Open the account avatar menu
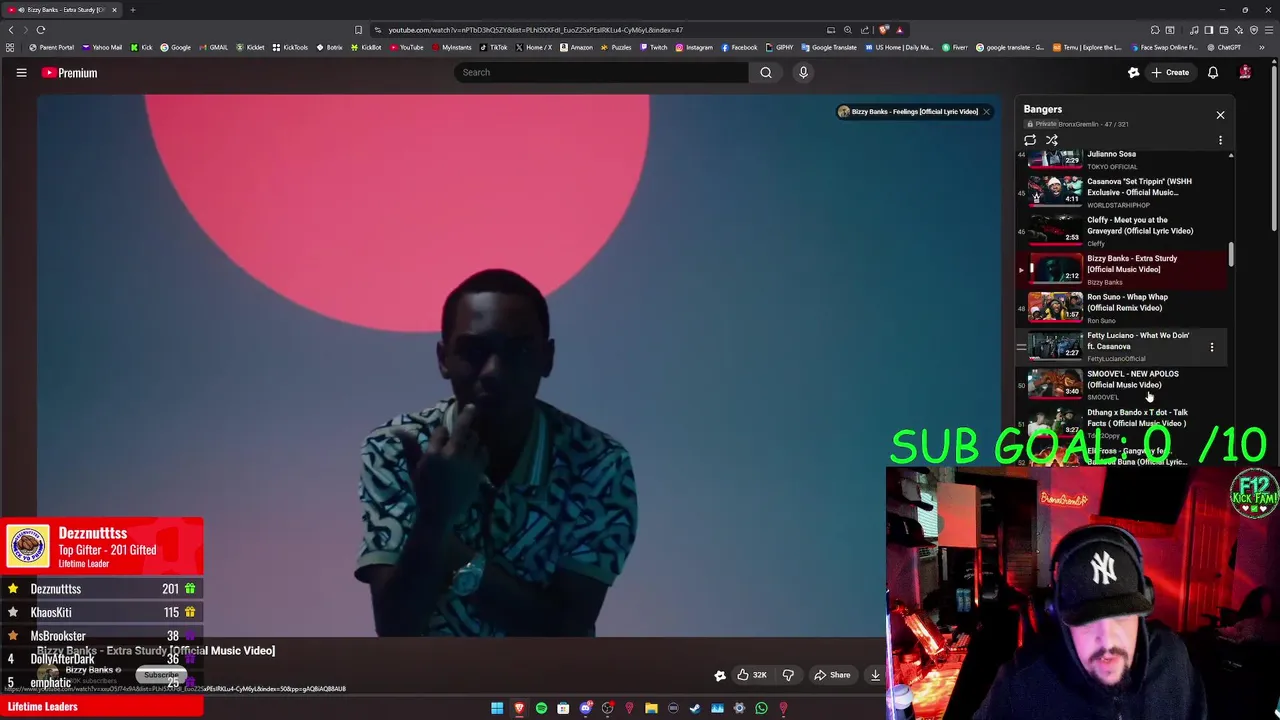 pyautogui.click(x=1245, y=72)
